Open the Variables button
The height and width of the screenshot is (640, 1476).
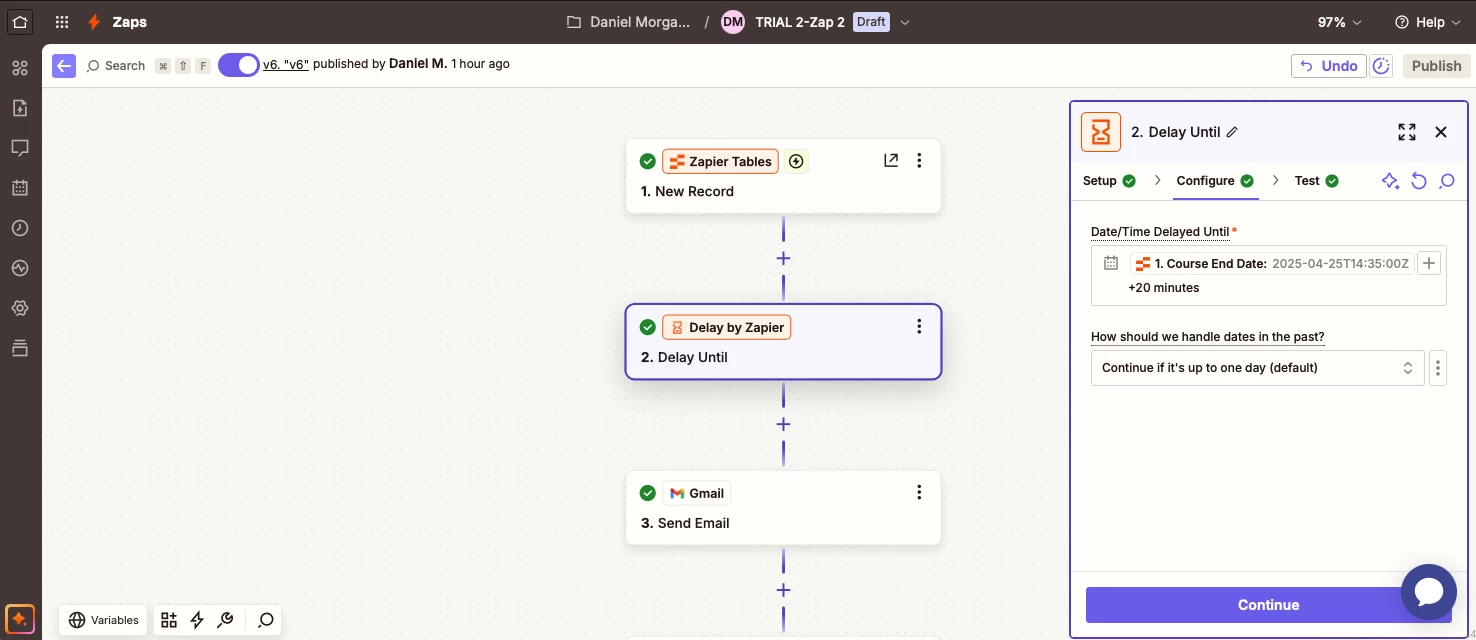[x=104, y=620]
